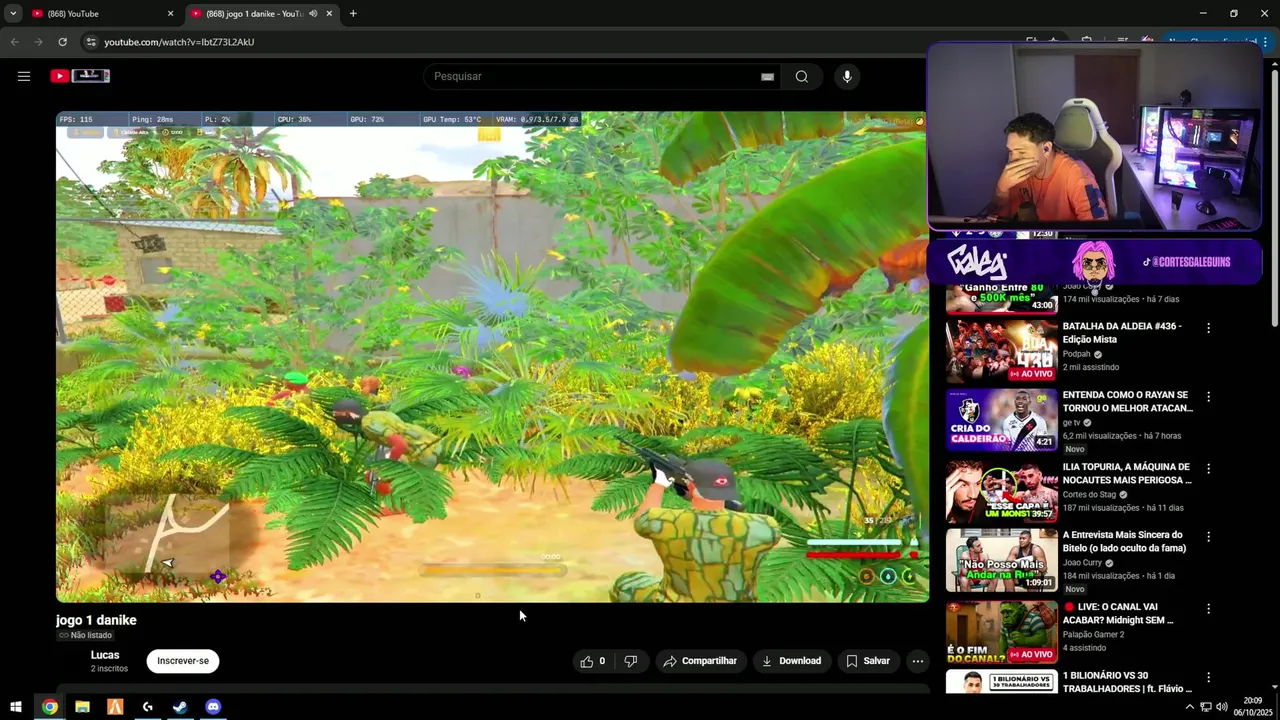Image resolution: width=1280 pixels, height=720 pixels.
Task: Click the magnifier search button
Action: tap(801, 77)
